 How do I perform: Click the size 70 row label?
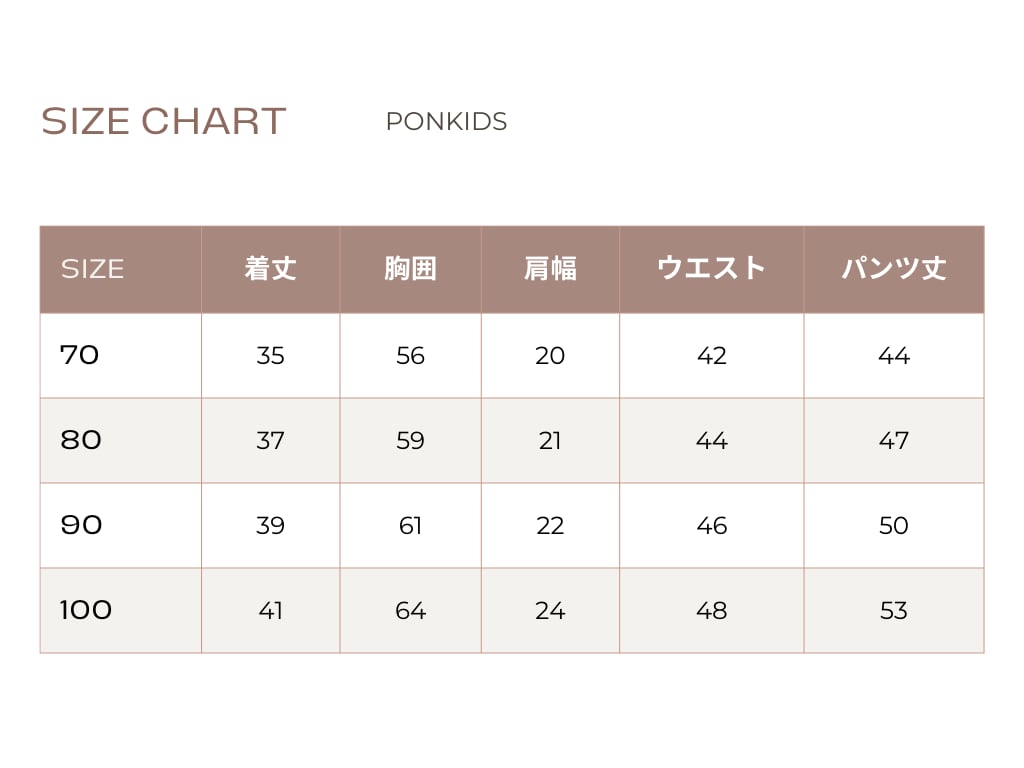[80, 355]
